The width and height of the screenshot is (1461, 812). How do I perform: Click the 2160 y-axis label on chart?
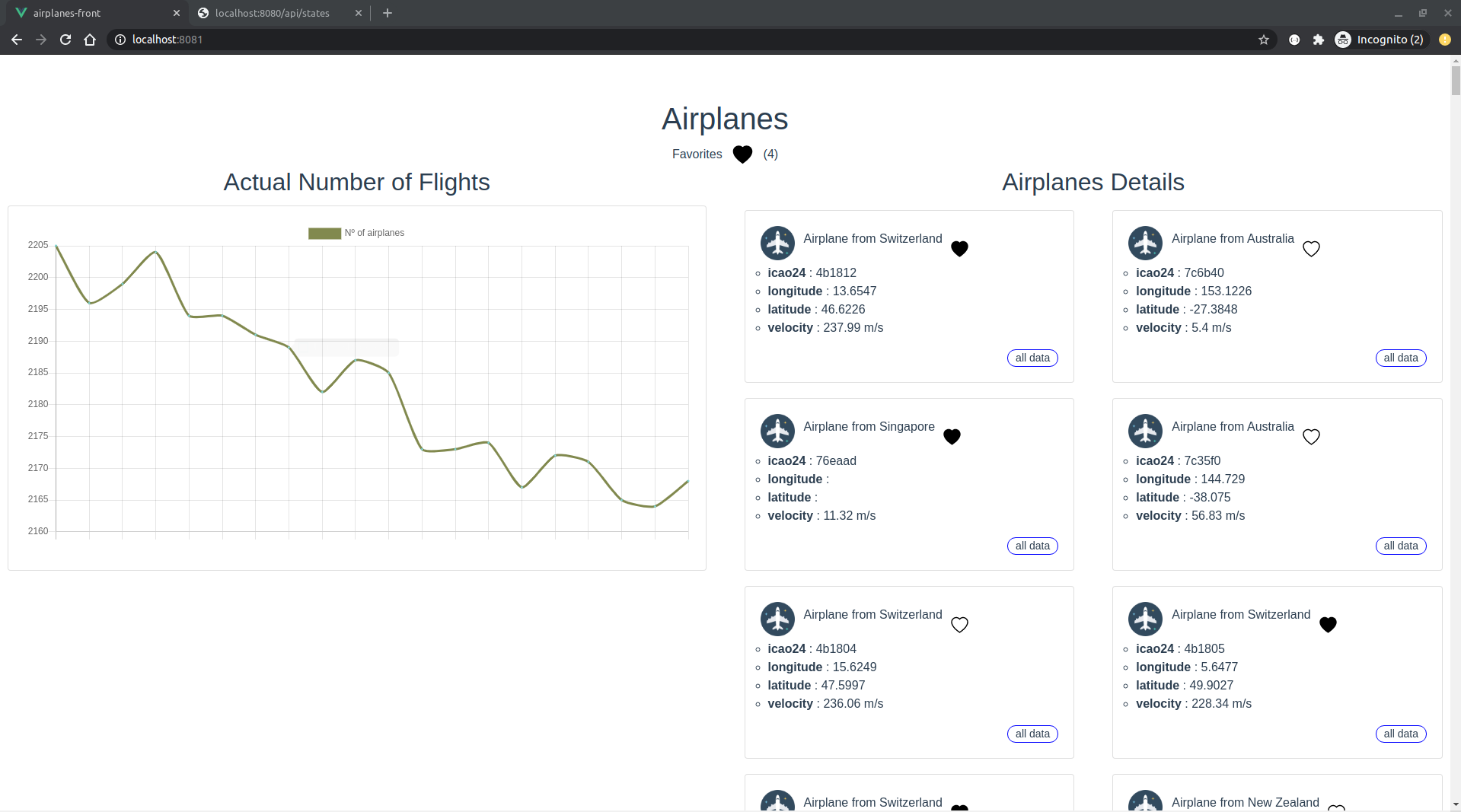click(x=38, y=531)
